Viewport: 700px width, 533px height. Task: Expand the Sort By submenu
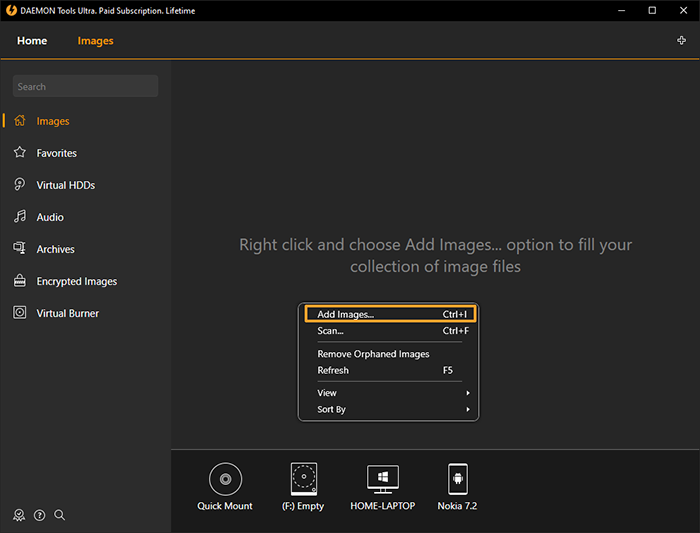tap(391, 409)
